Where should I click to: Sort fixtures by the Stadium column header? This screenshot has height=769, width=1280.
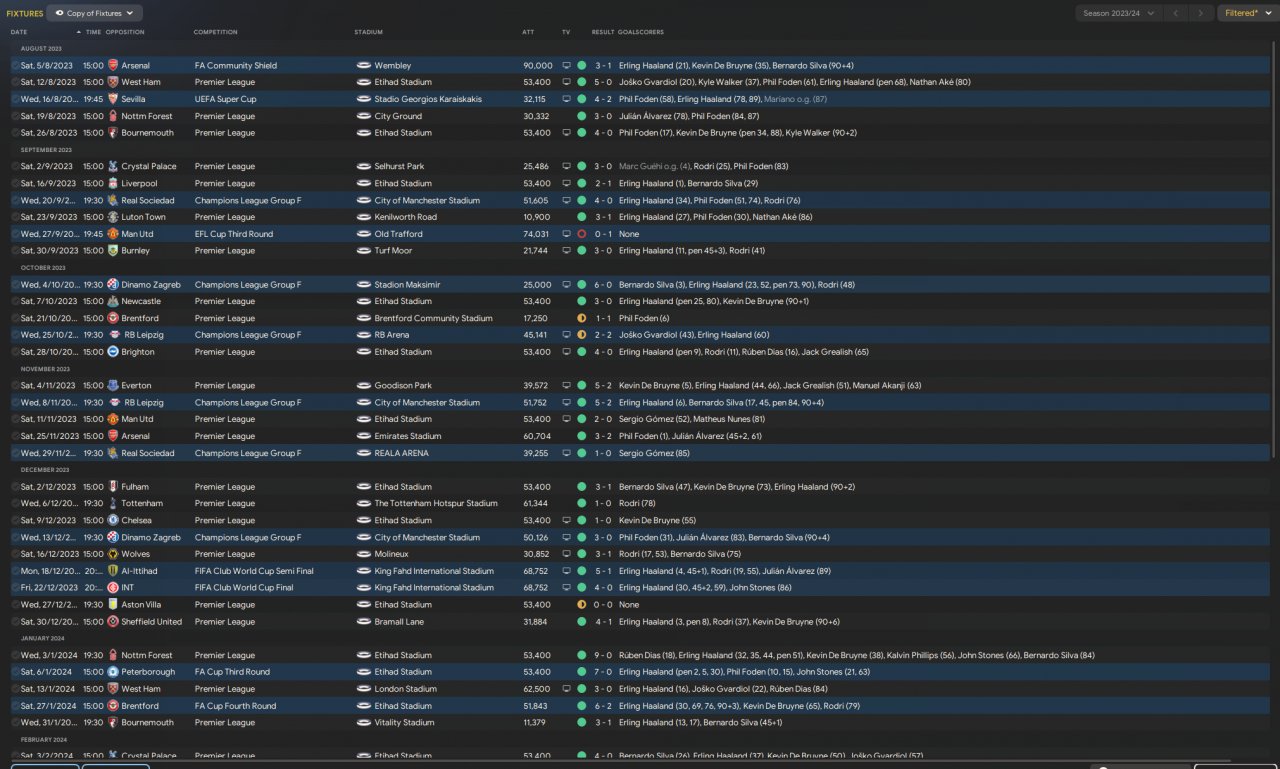tap(368, 32)
